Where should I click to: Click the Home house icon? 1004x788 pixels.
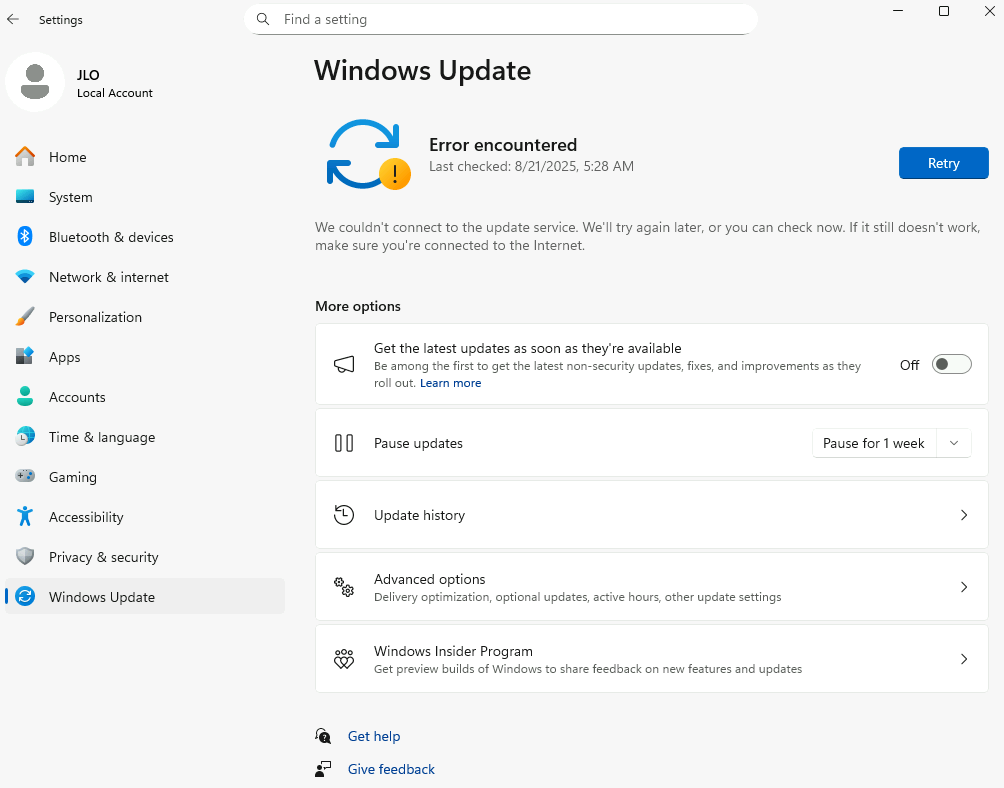pos(25,157)
